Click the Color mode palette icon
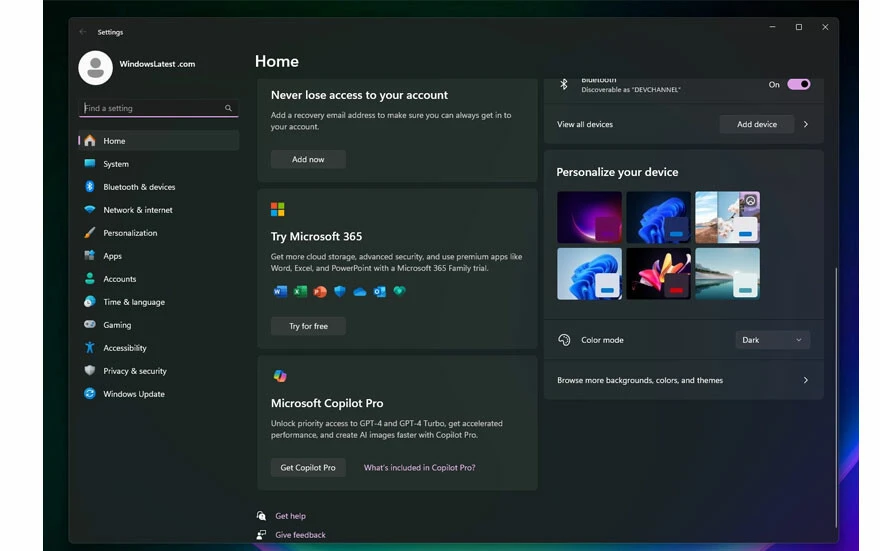Screen dimensions: 880x551 [x=564, y=339]
